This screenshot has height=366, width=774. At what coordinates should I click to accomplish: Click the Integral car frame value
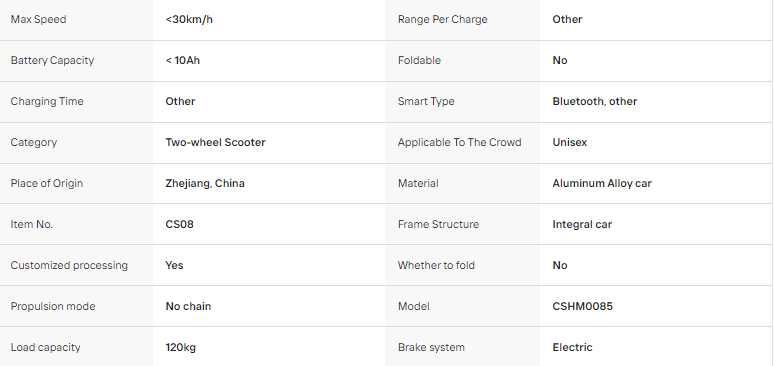tap(582, 224)
